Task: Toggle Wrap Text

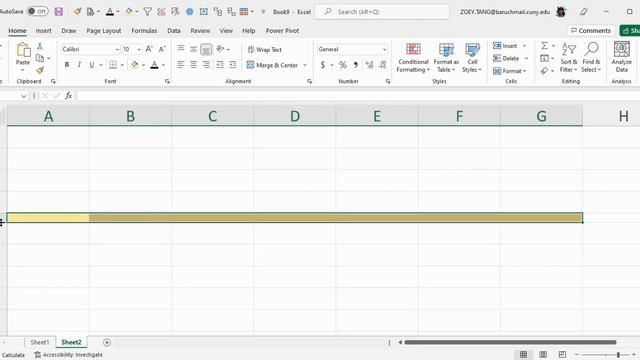Action: click(x=264, y=49)
